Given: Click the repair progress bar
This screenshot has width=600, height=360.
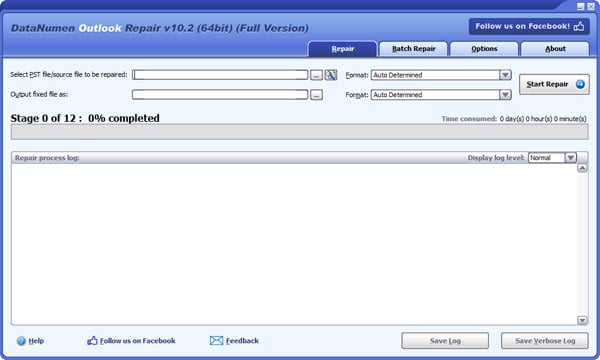Looking at the screenshot, I should click(x=300, y=132).
